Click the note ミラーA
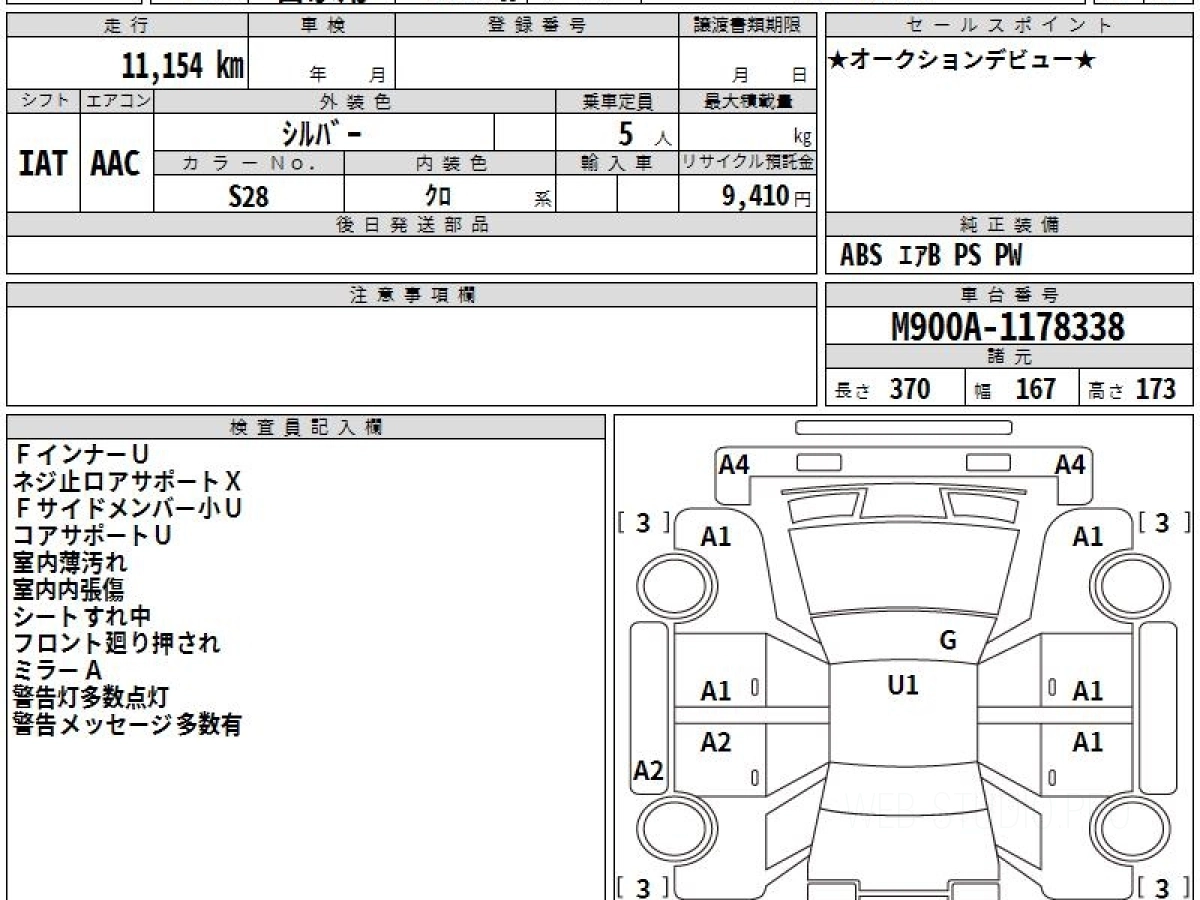Viewport: 1200px width, 900px height. (x=58, y=671)
